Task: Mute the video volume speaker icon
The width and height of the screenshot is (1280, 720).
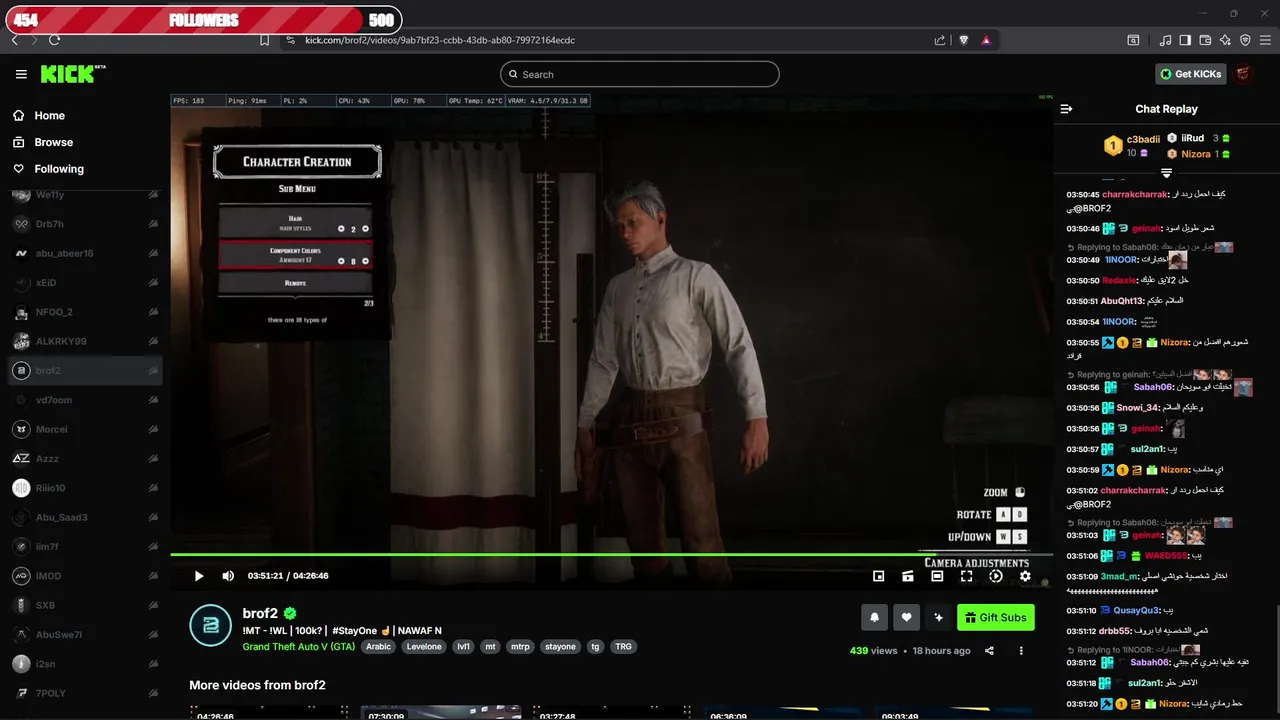Action: tap(228, 576)
